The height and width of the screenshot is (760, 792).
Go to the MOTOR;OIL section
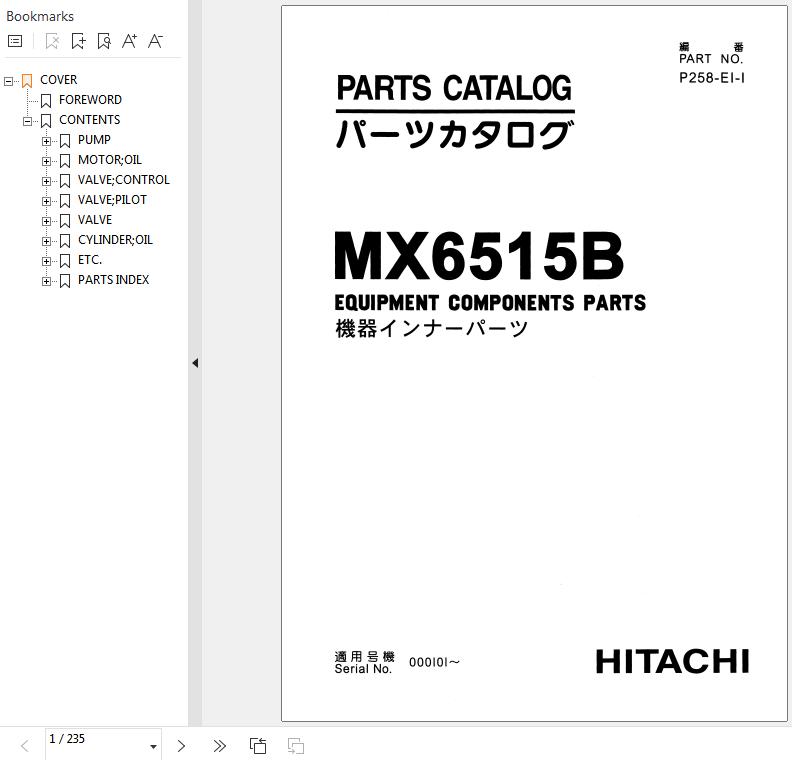[110, 160]
